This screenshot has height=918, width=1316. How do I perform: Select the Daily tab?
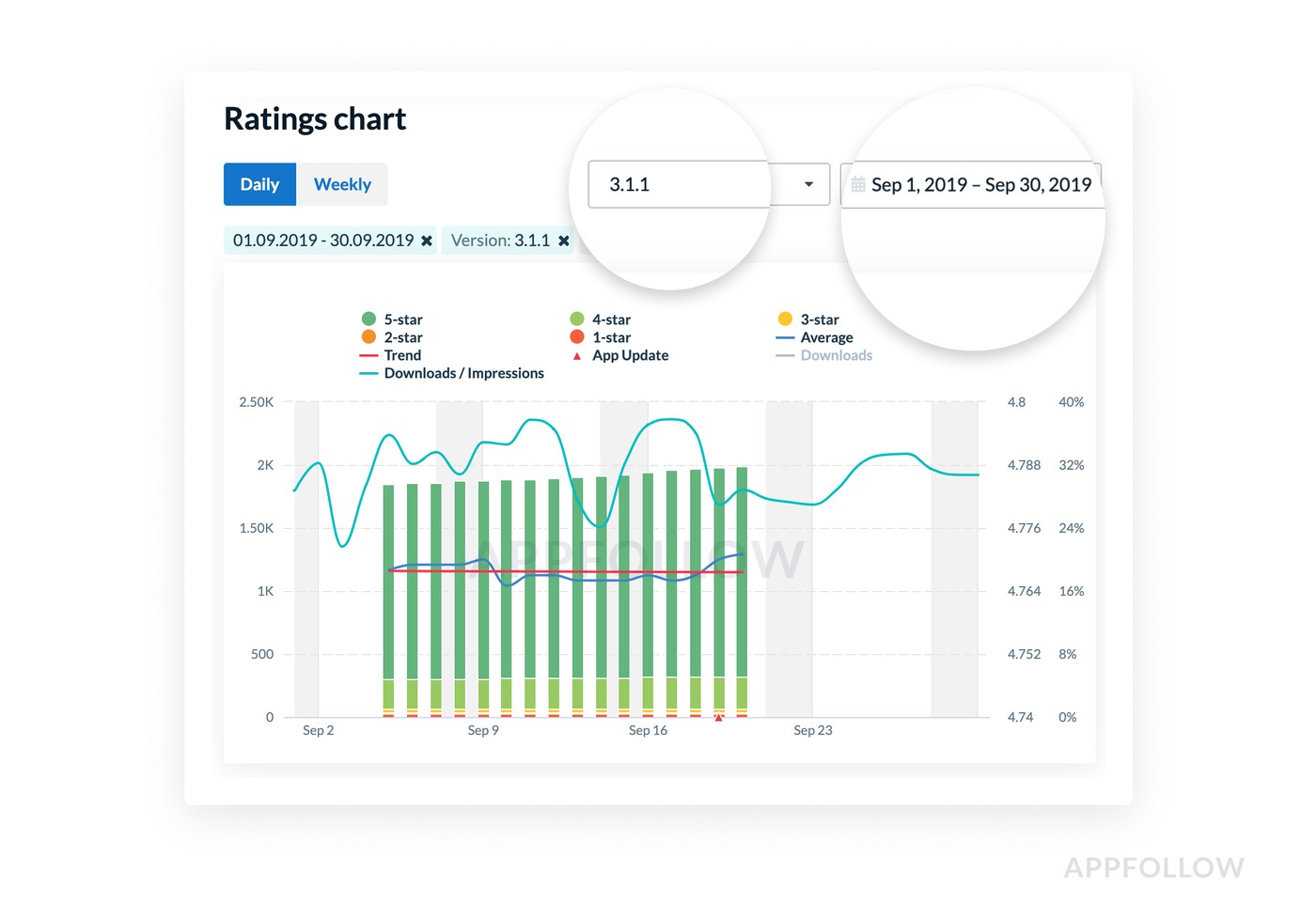pos(259,184)
